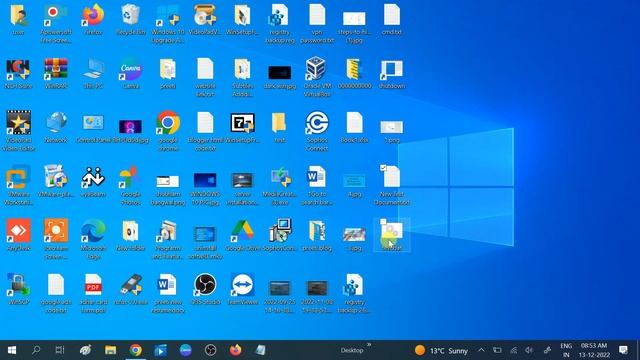The height and width of the screenshot is (360, 640).
Task: Launch OBS Studio from the taskbar
Action: click(210, 350)
